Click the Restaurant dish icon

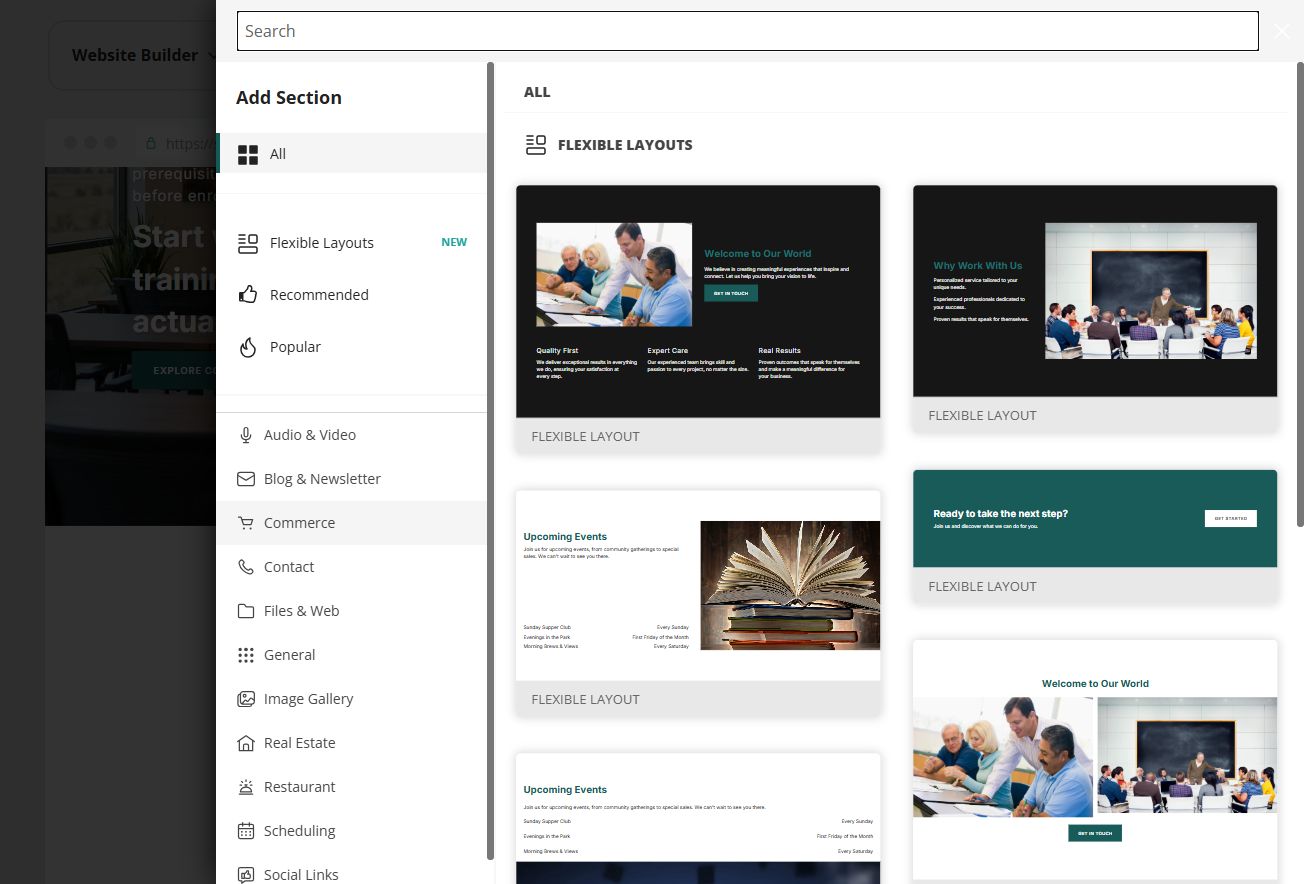point(246,787)
